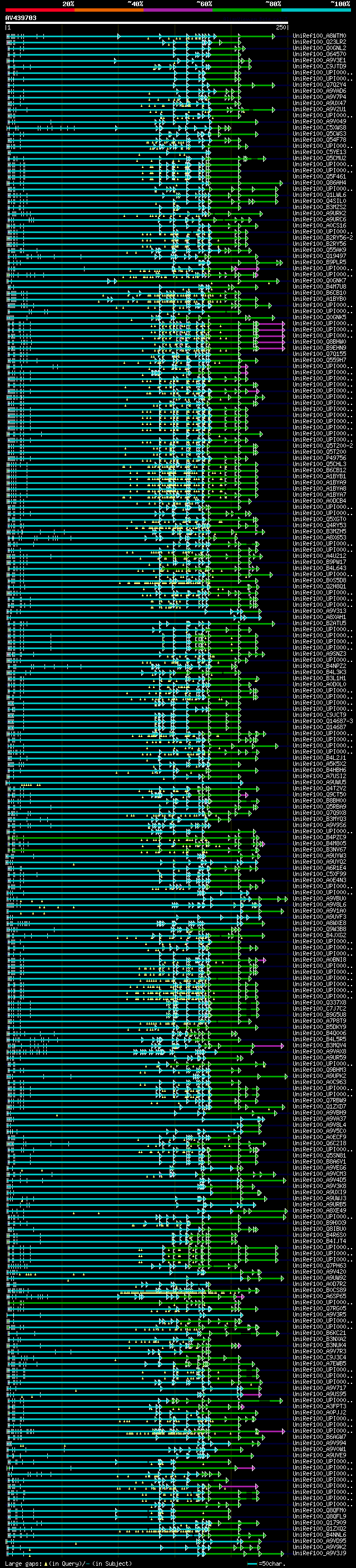Select hit label UniRef100_Q559H7
Screen dimensions: 356x1568
click(x=319, y=360)
